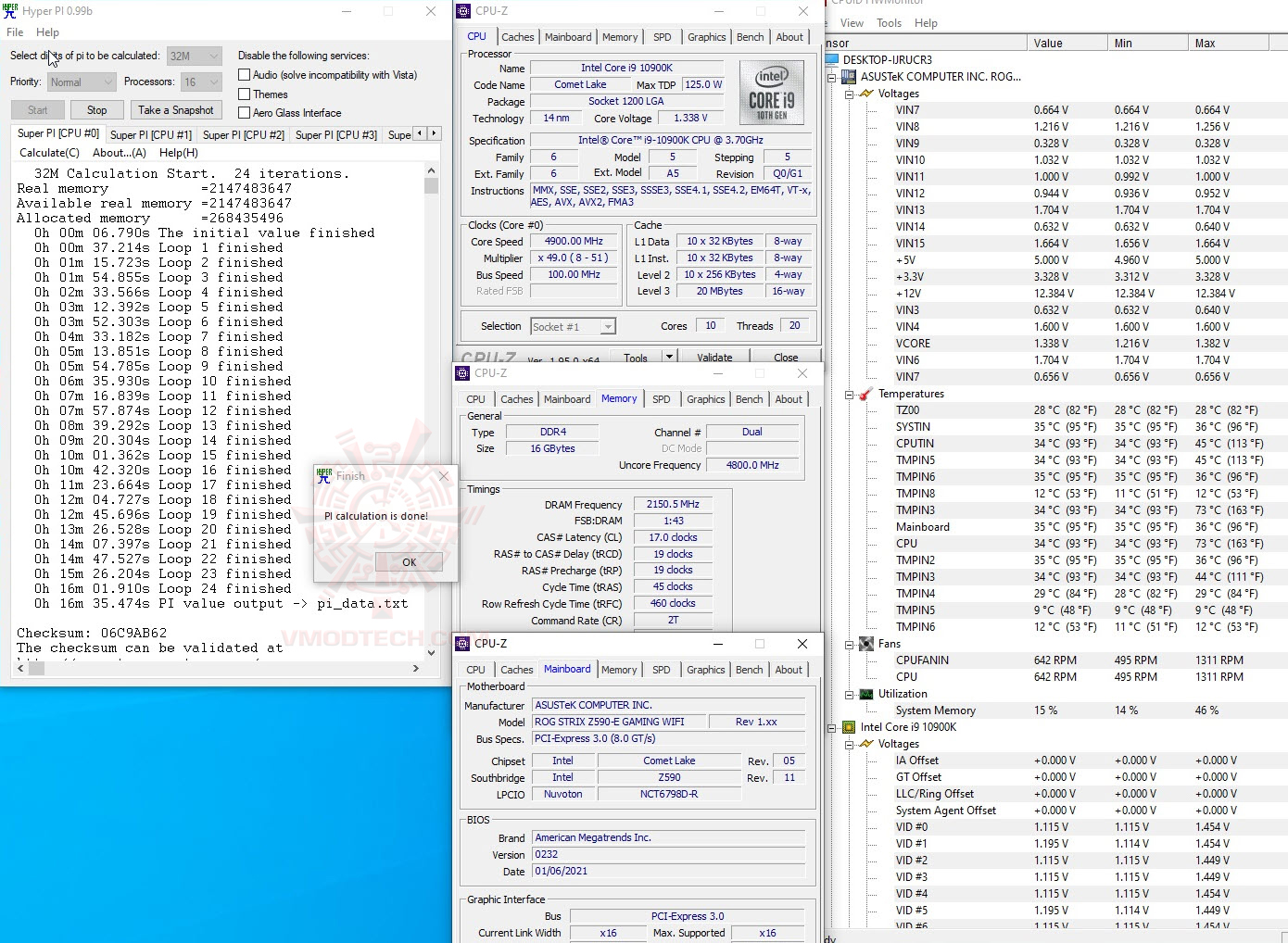The image size is (1288, 943).
Task: Click the Validate button in CPU-Z
Action: 714,358
